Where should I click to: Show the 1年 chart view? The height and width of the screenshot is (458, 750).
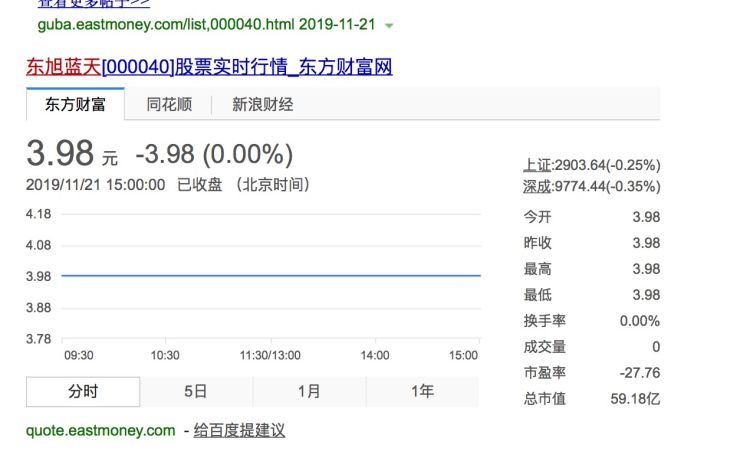click(422, 391)
